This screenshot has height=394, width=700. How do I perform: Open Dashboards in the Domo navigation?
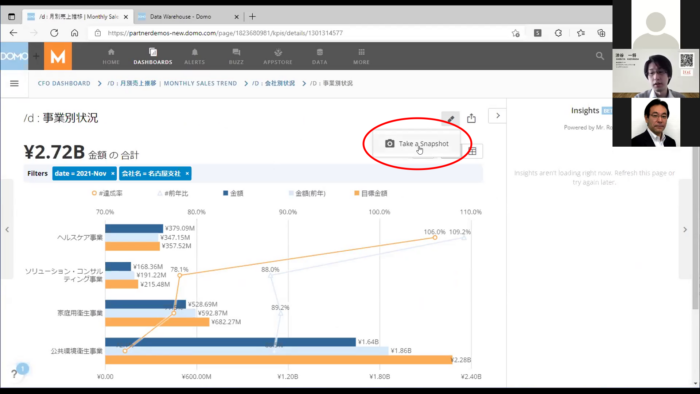click(x=153, y=57)
